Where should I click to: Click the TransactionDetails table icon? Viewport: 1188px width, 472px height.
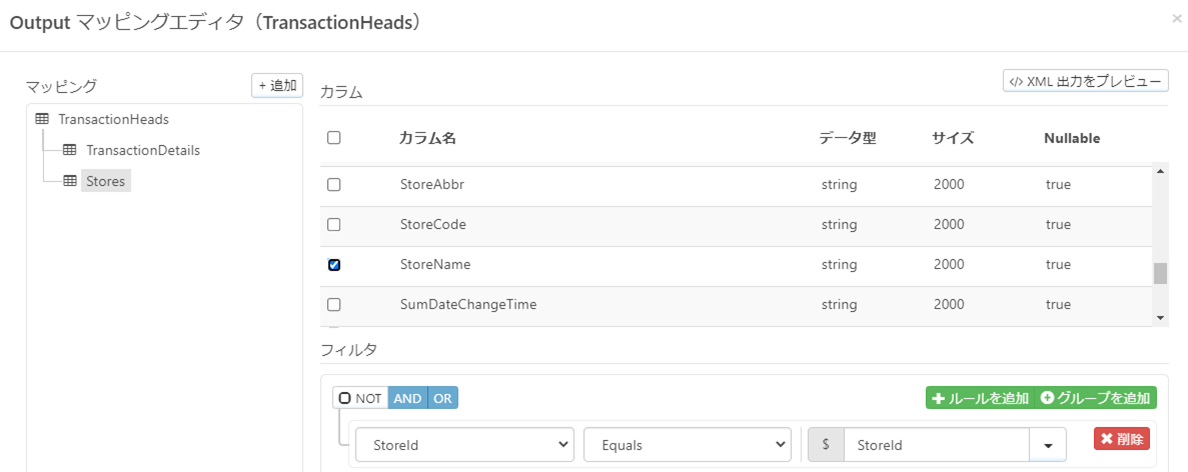coord(70,150)
